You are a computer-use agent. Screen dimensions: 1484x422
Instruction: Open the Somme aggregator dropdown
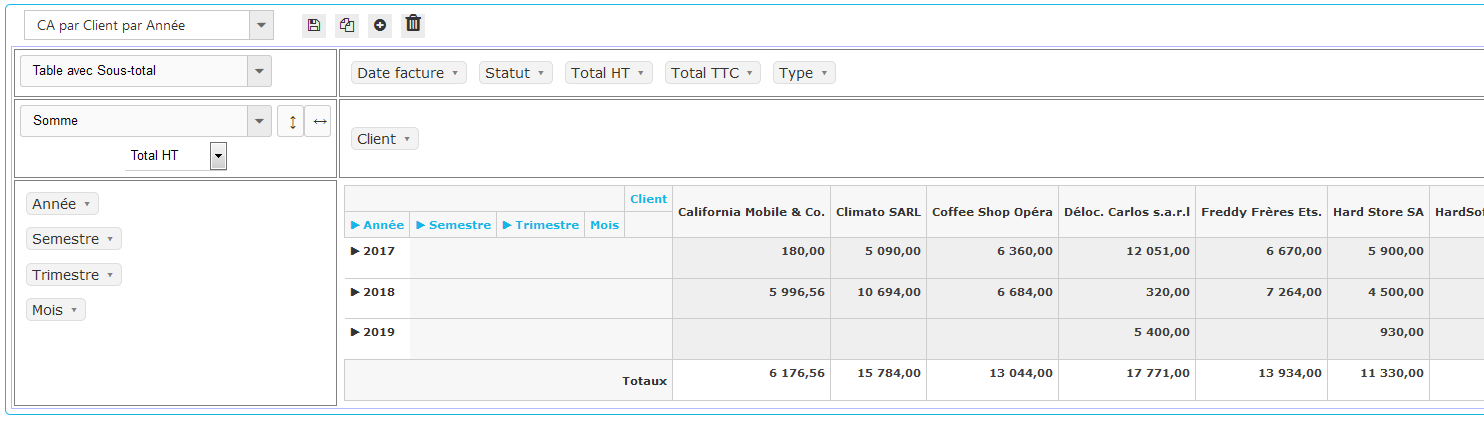(x=259, y=121)
